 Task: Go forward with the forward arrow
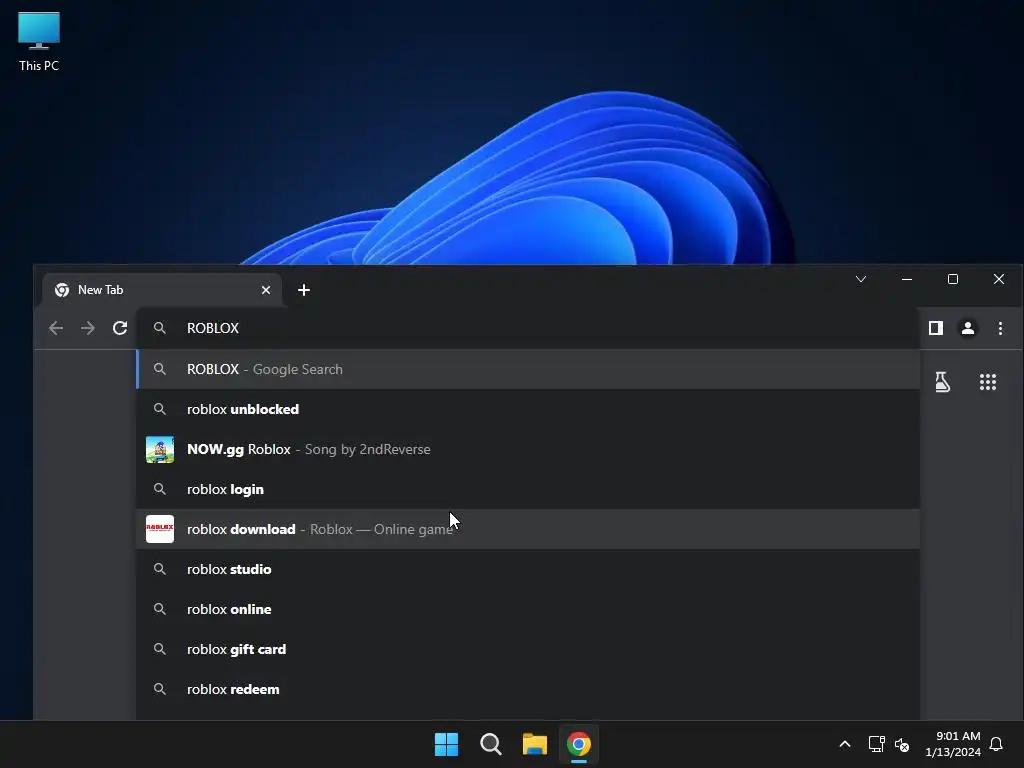88,328
